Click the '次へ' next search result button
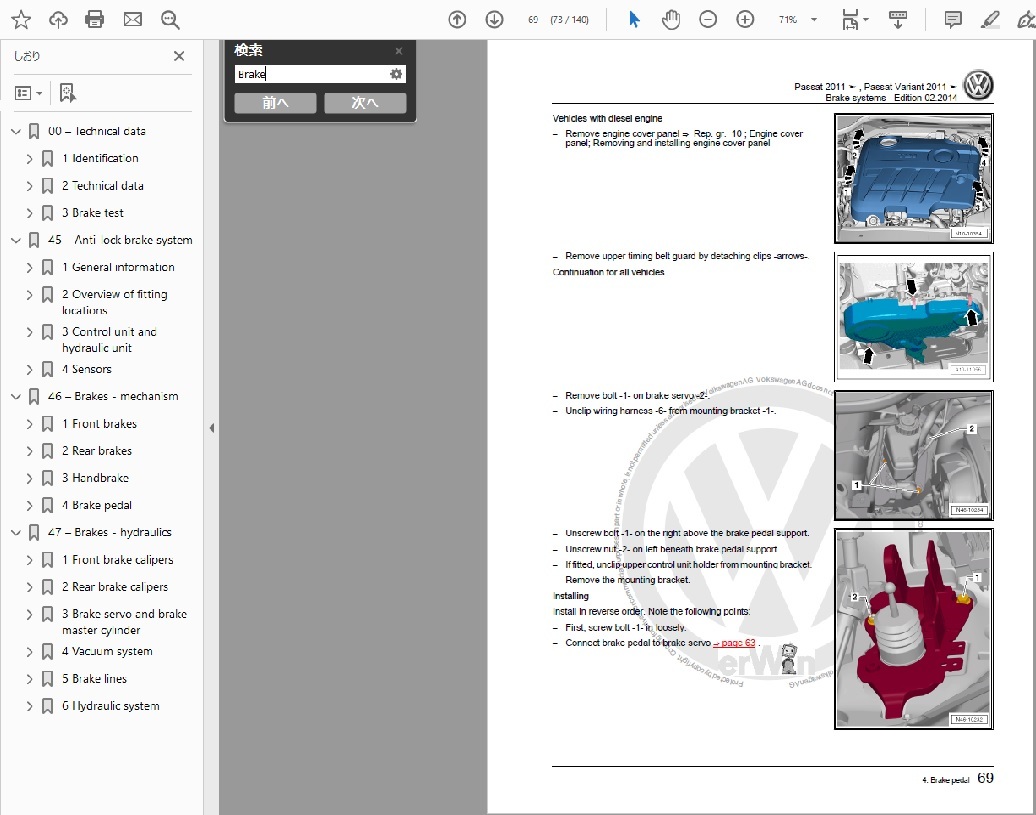The height and width of the screenshot is (815, 1036). click(365, 103)
